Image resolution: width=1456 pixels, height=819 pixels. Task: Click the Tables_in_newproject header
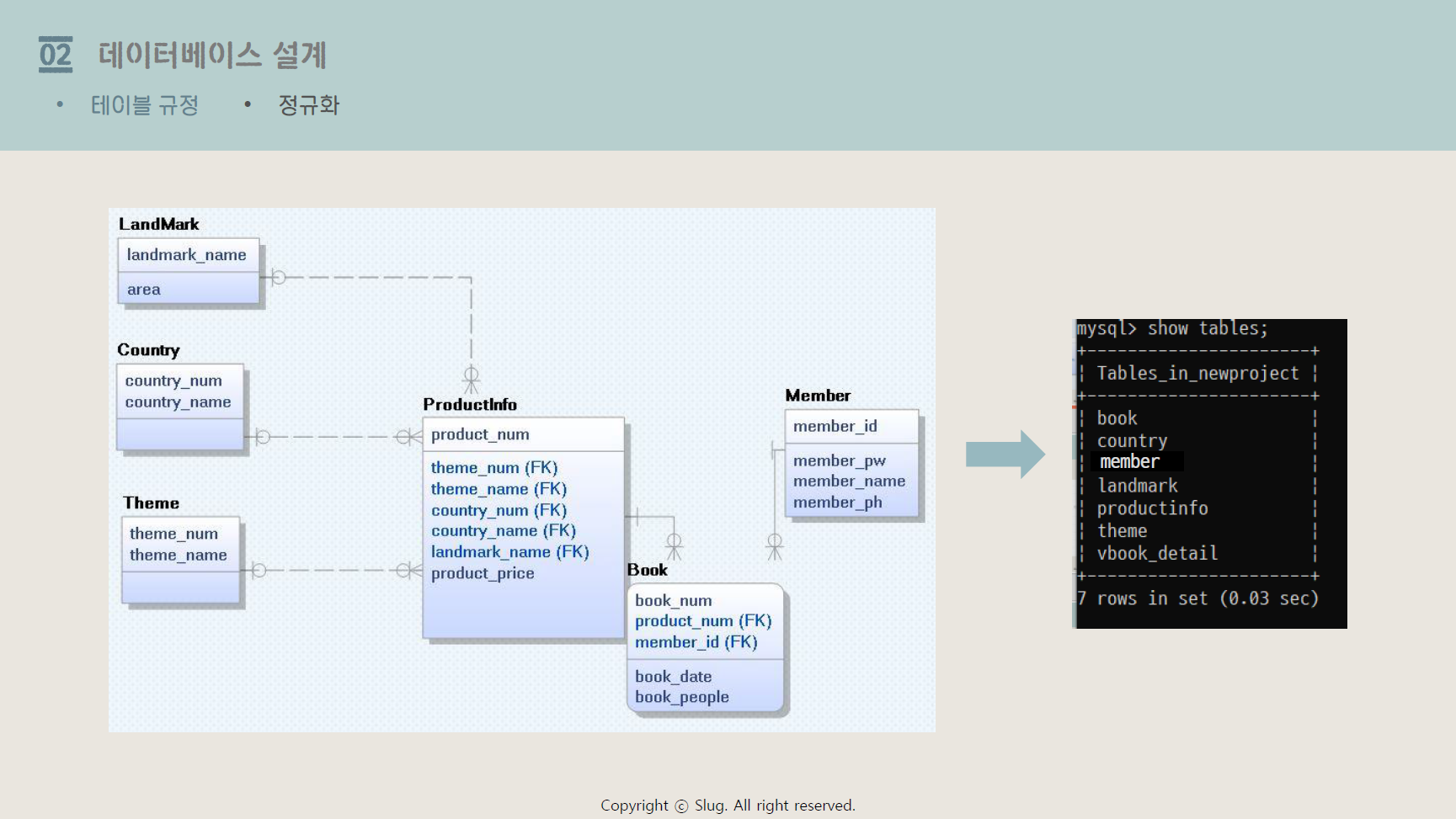click(1197, 373)
